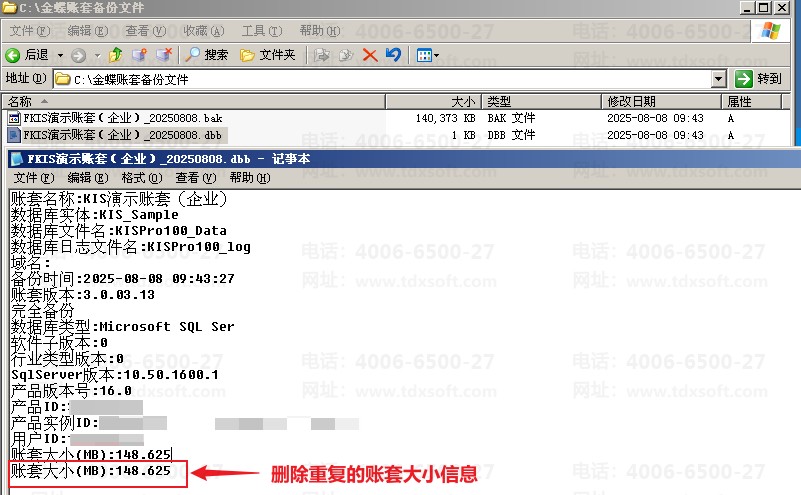This screenshot has height=495, width=801.
Task: Open the Forward history dropdown arrow
Action: point(97,55)
